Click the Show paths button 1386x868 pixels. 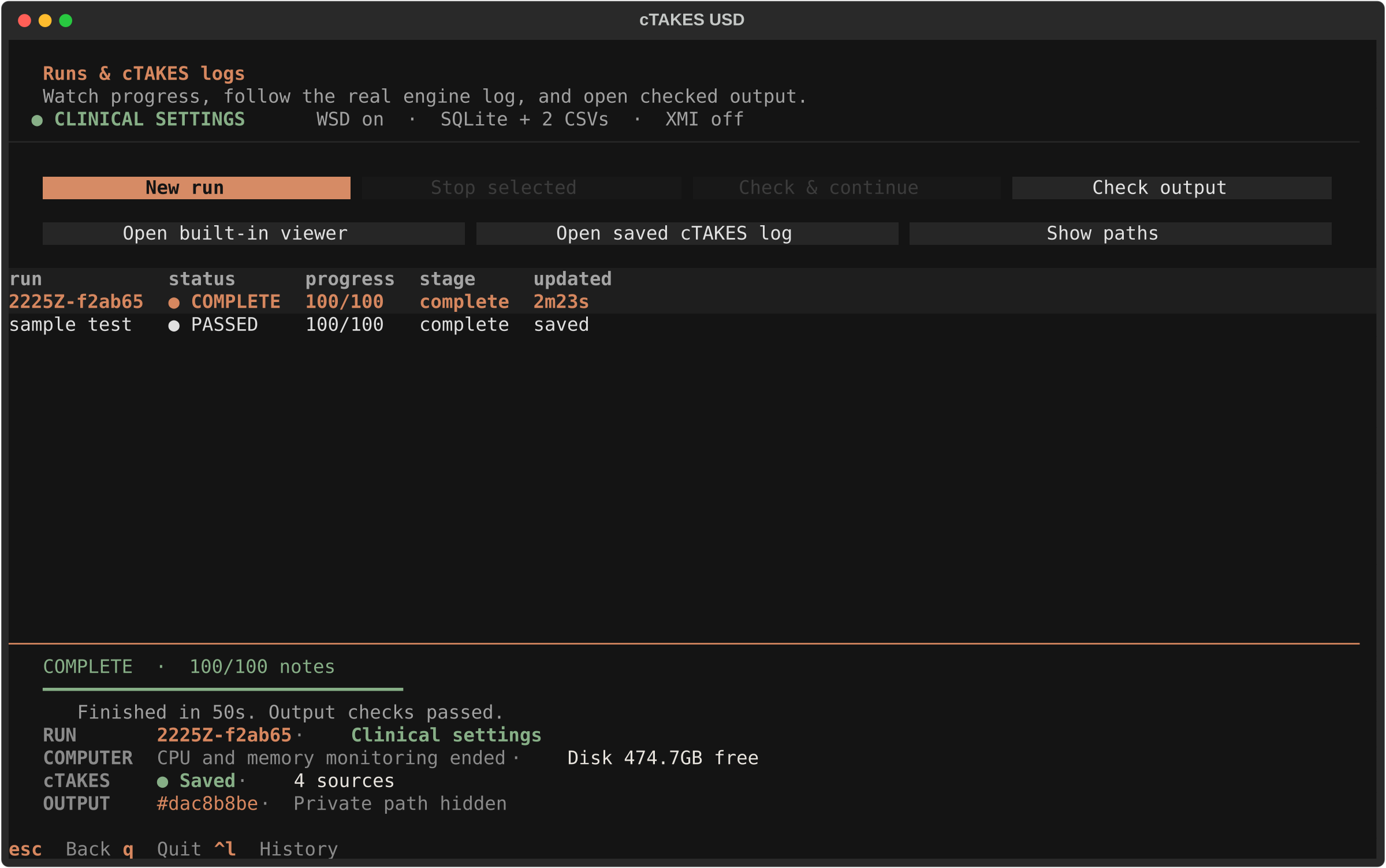(1120, 233)
